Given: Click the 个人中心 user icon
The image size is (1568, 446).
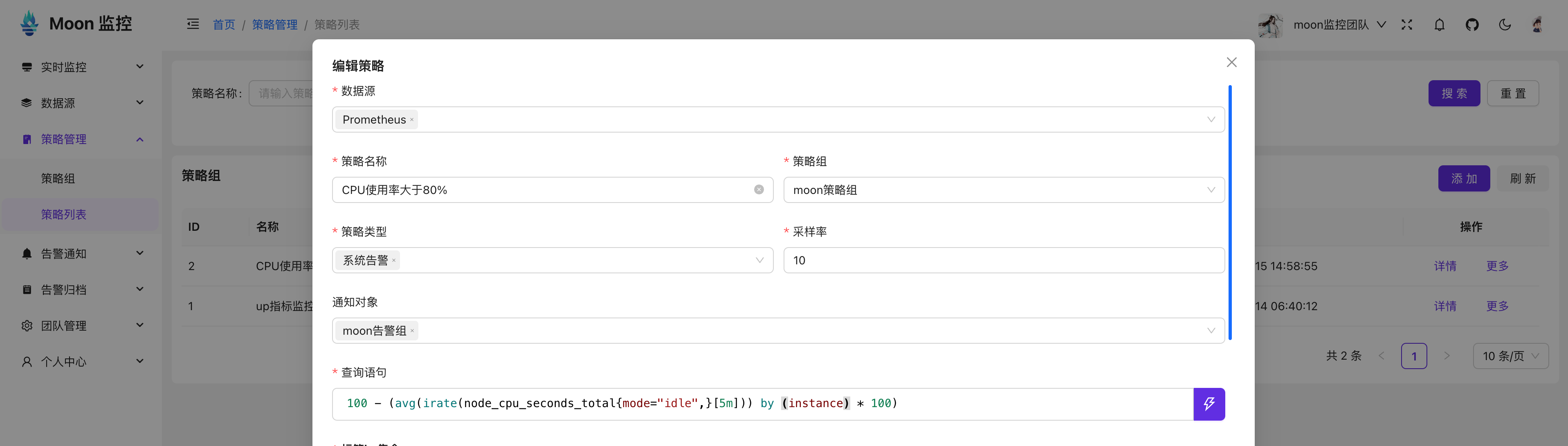Looking at the screenshot, I should pyautogui.click(x=27, y=362).
